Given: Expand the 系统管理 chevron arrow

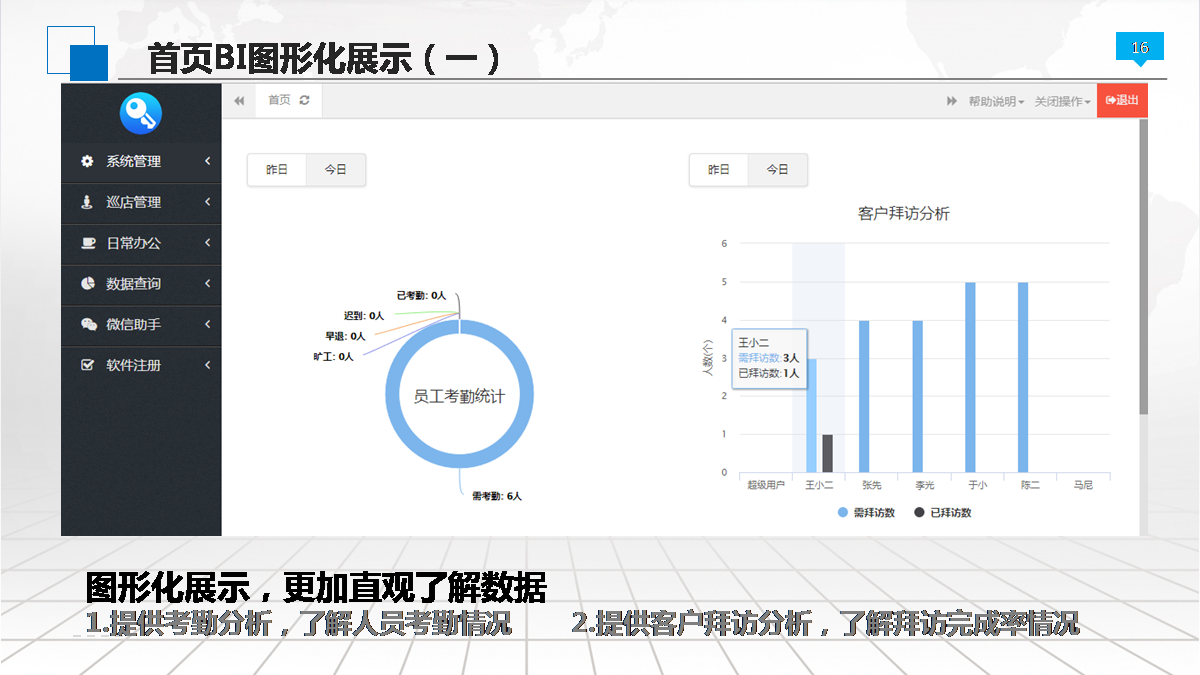Looking at the screenshot, I should click(x=207, y=161).
